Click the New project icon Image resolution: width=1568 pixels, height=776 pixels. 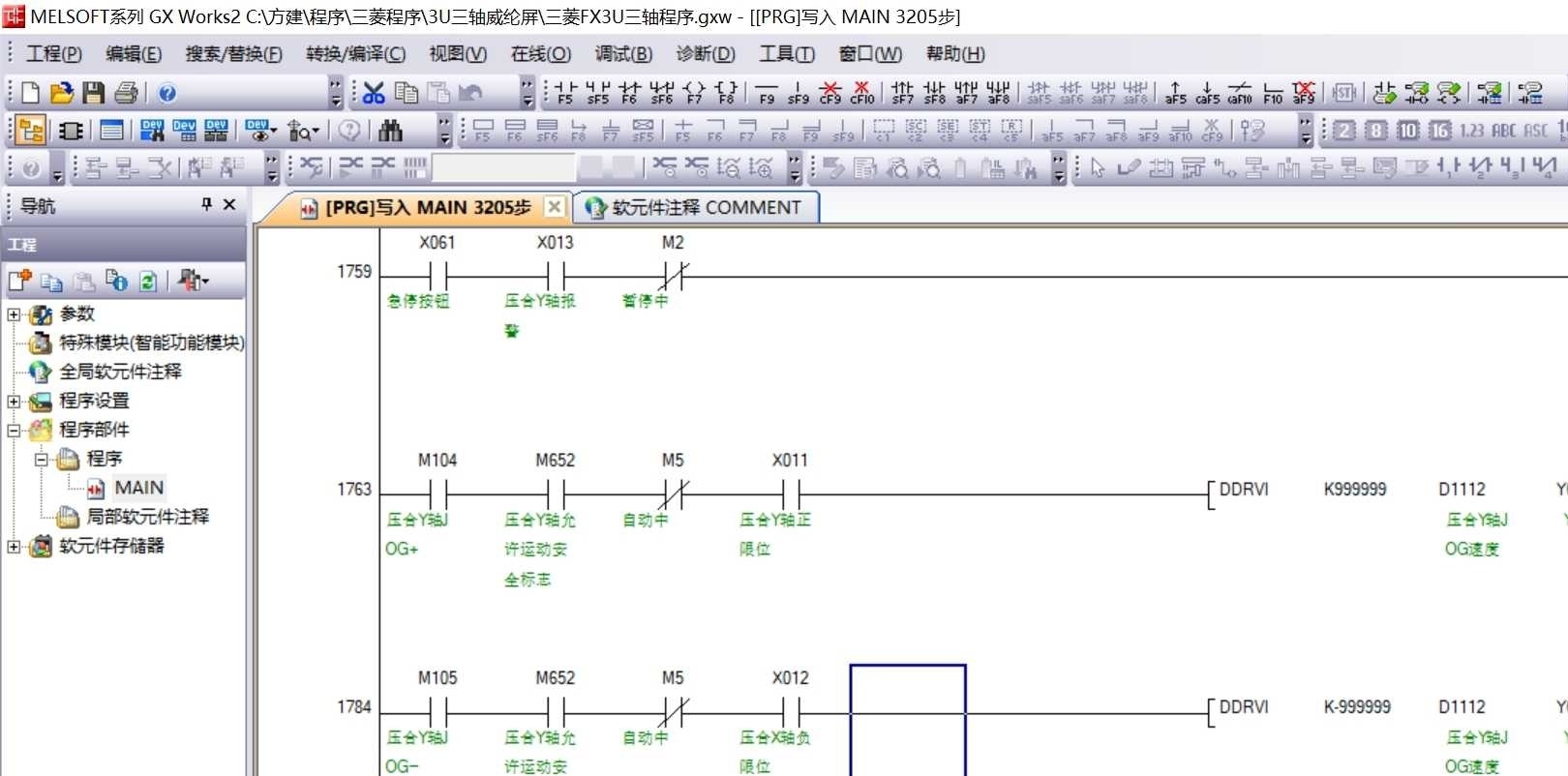click(30, 93)
